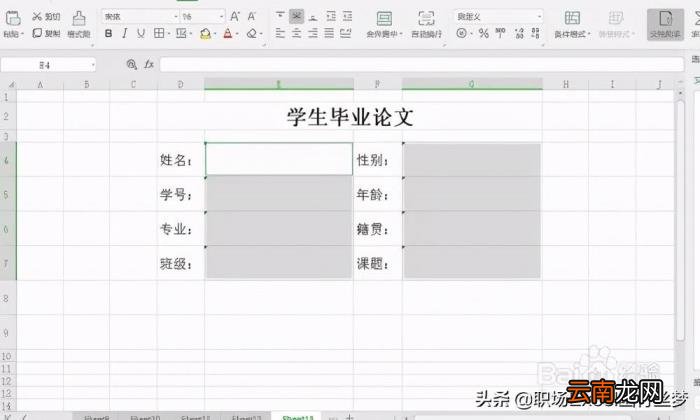Apply percent style

[483, 33]
